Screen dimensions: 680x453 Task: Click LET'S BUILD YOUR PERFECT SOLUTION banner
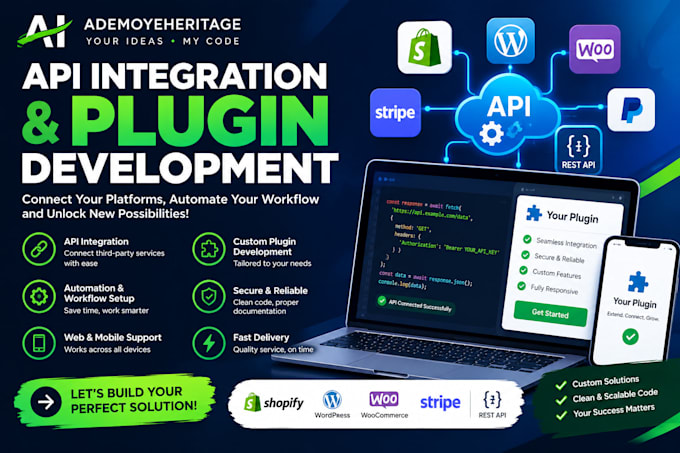coord(115,401)
